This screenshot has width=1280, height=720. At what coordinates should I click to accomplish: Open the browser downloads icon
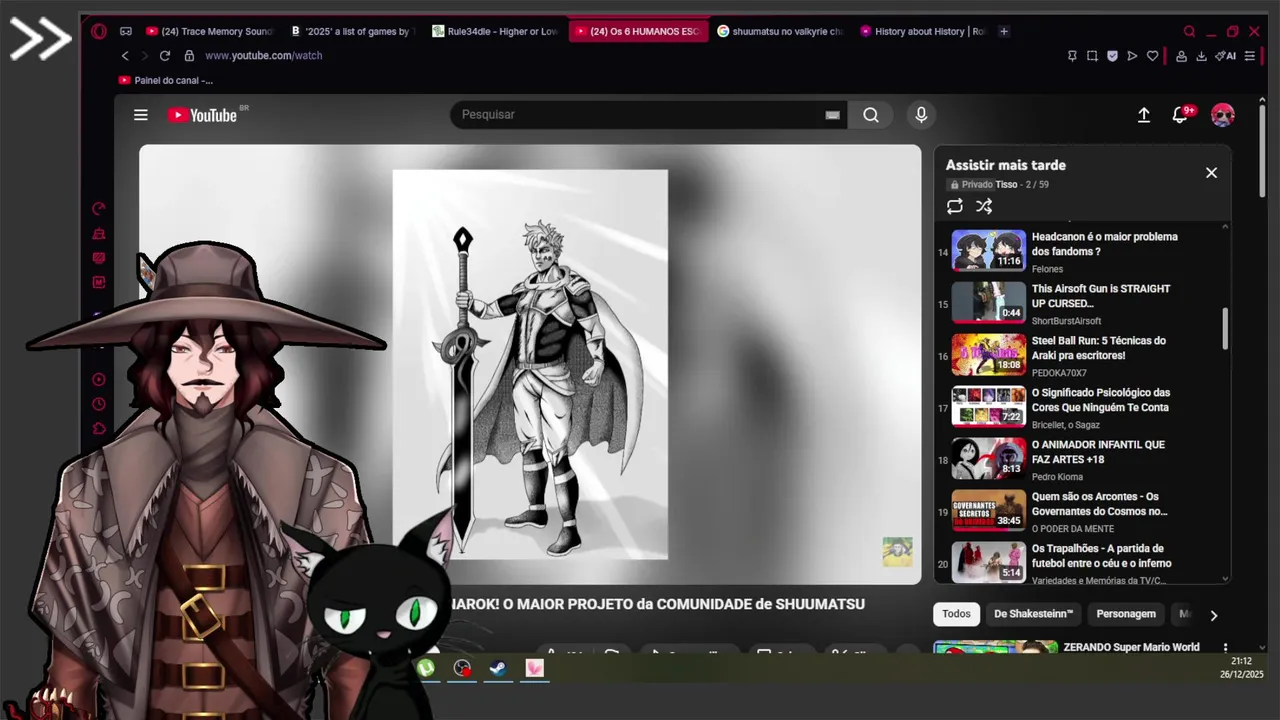tap(1203, 56)
